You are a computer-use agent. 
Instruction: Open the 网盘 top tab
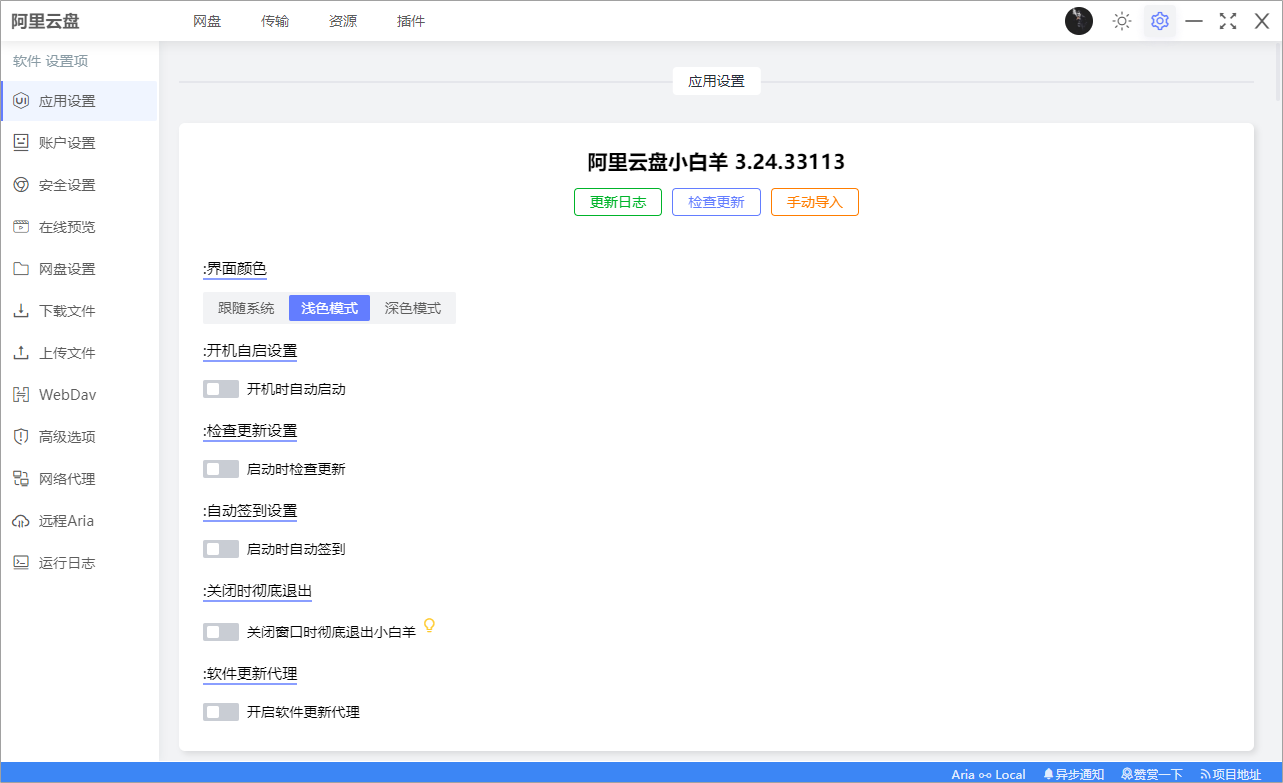(x=207, y=21)
